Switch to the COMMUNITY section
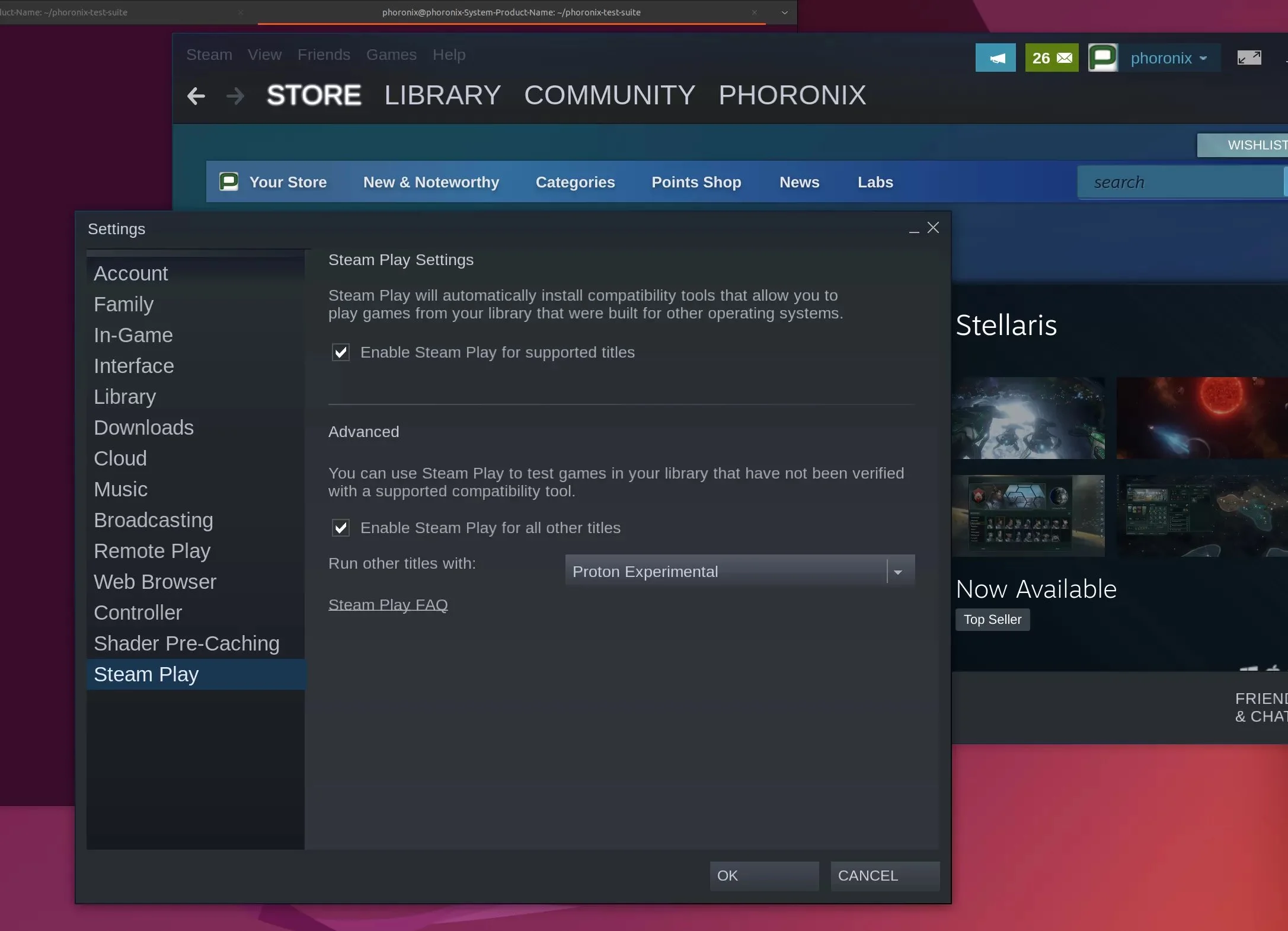The height and width of the screenshot is (931, 1288). point(609,95)
